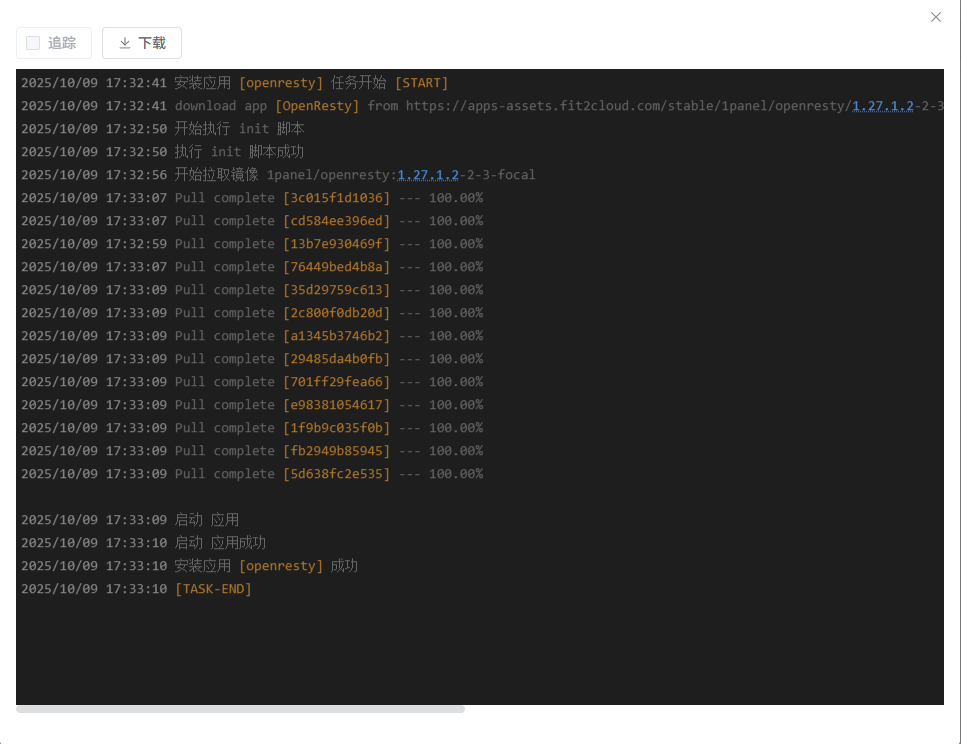Click the [OpenResty] tag in download line
The height and width of the screenshot is (744, 961).
click(317, 106)
